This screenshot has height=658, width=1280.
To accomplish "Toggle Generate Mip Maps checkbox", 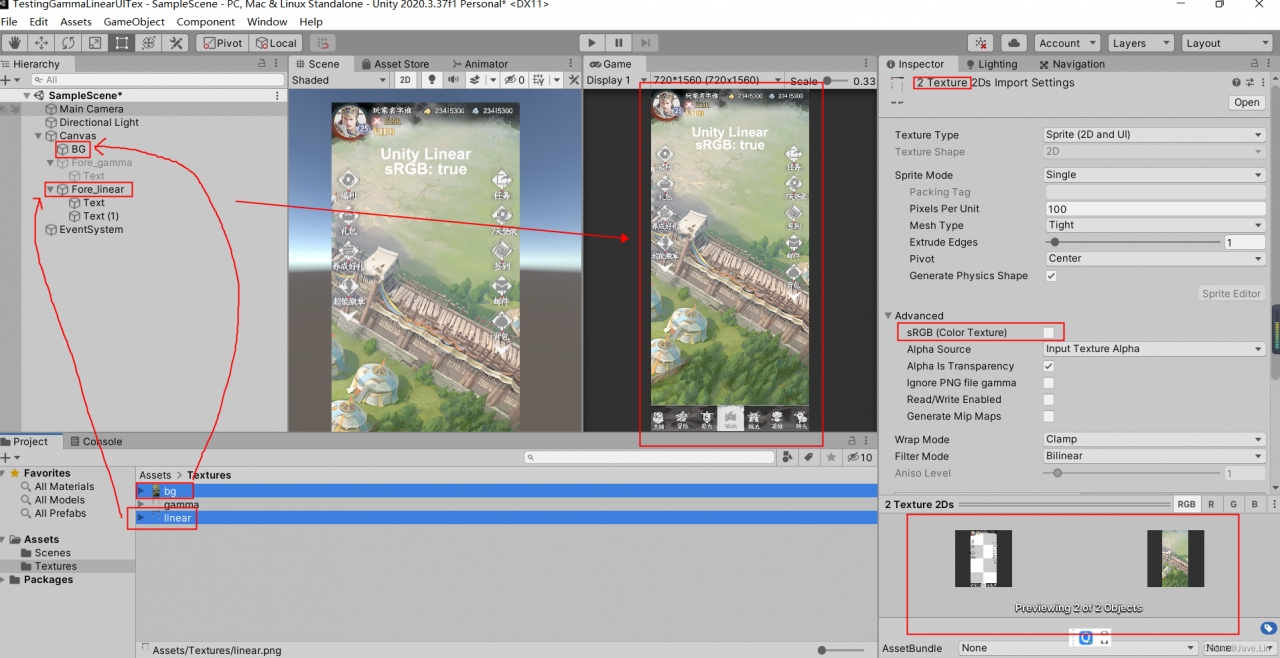I will 1049,416.
